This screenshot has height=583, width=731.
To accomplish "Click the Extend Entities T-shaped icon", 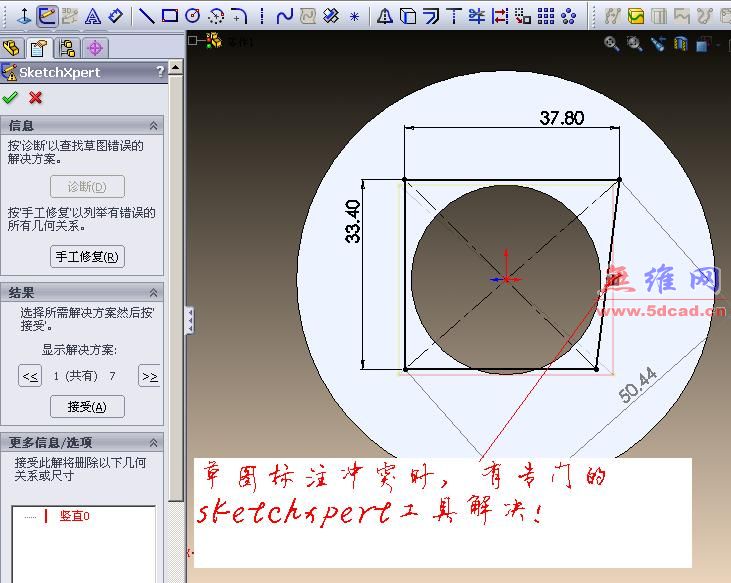I will [x=454, y=16].
